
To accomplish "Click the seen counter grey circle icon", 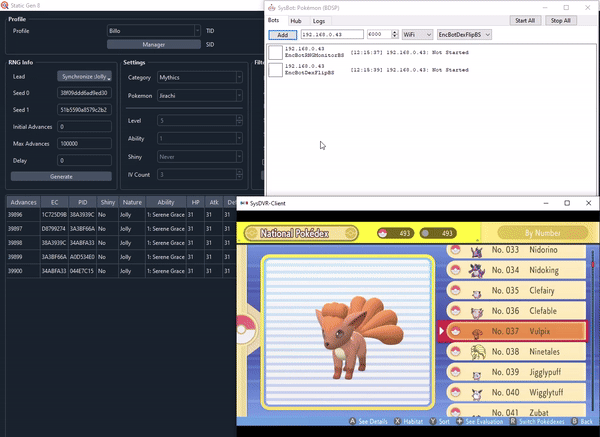I will pos(425,233).
